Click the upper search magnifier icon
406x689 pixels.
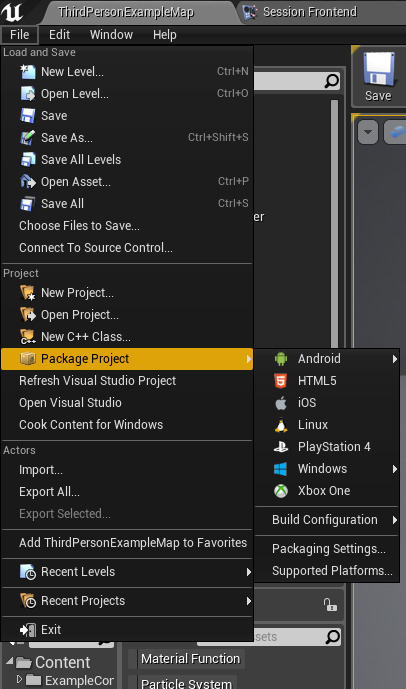332,81
